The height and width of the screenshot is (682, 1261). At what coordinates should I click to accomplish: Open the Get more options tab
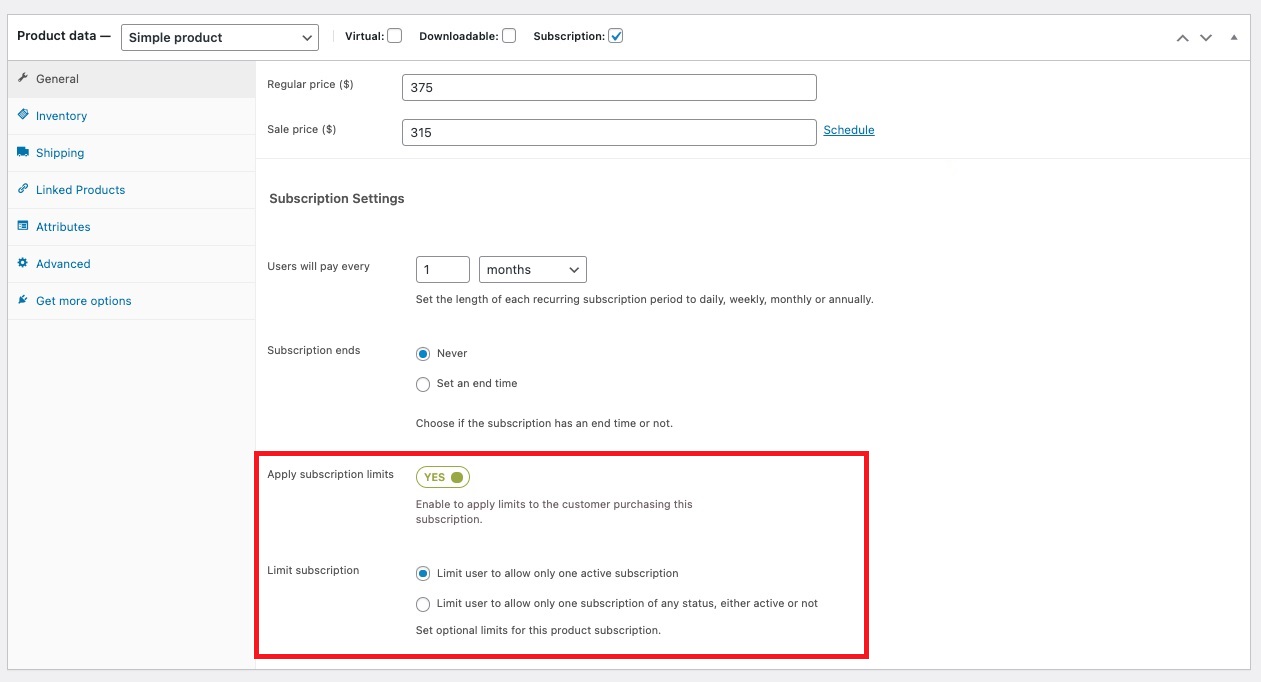coord(131,301)
